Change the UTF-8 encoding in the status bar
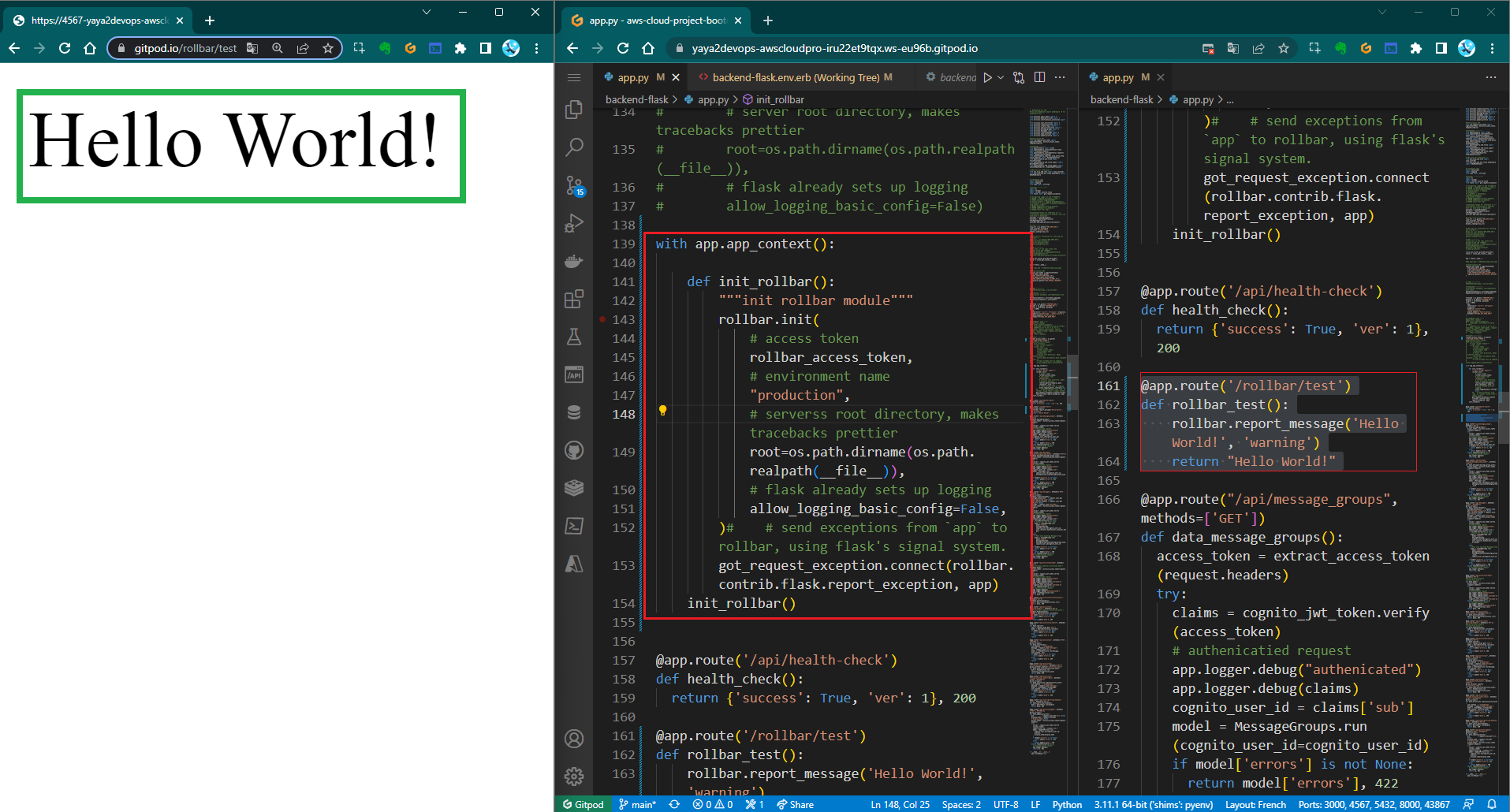The image size is (1510, 812). [x=1005, y=804]
